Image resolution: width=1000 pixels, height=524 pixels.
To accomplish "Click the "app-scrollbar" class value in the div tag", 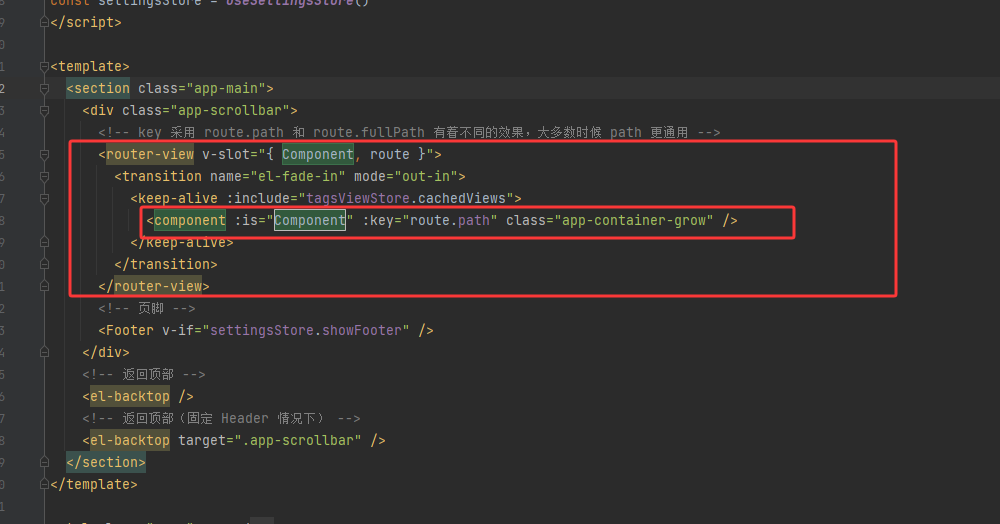I will [x=230, y=111].
